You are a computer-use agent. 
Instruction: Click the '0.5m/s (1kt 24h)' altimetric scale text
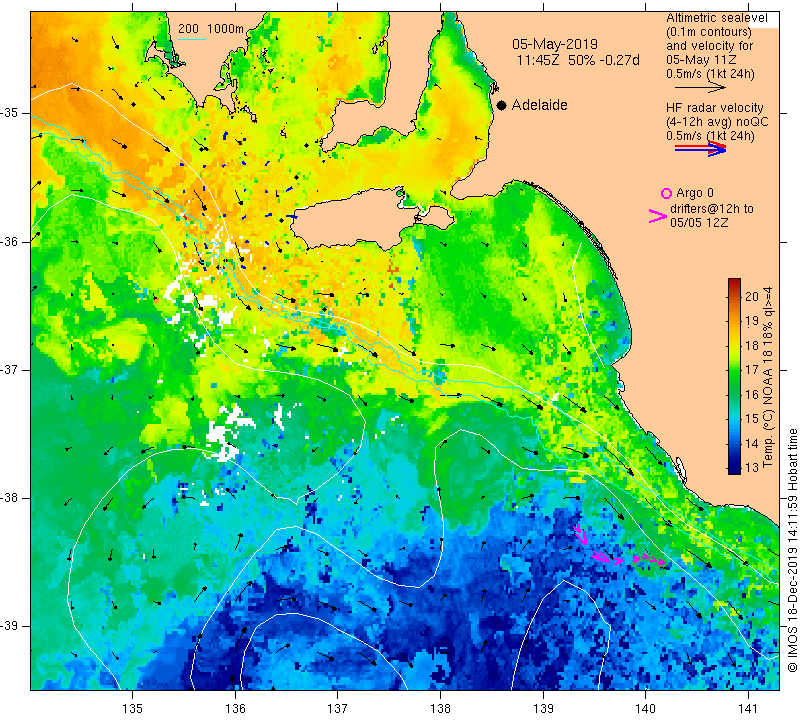710,74
